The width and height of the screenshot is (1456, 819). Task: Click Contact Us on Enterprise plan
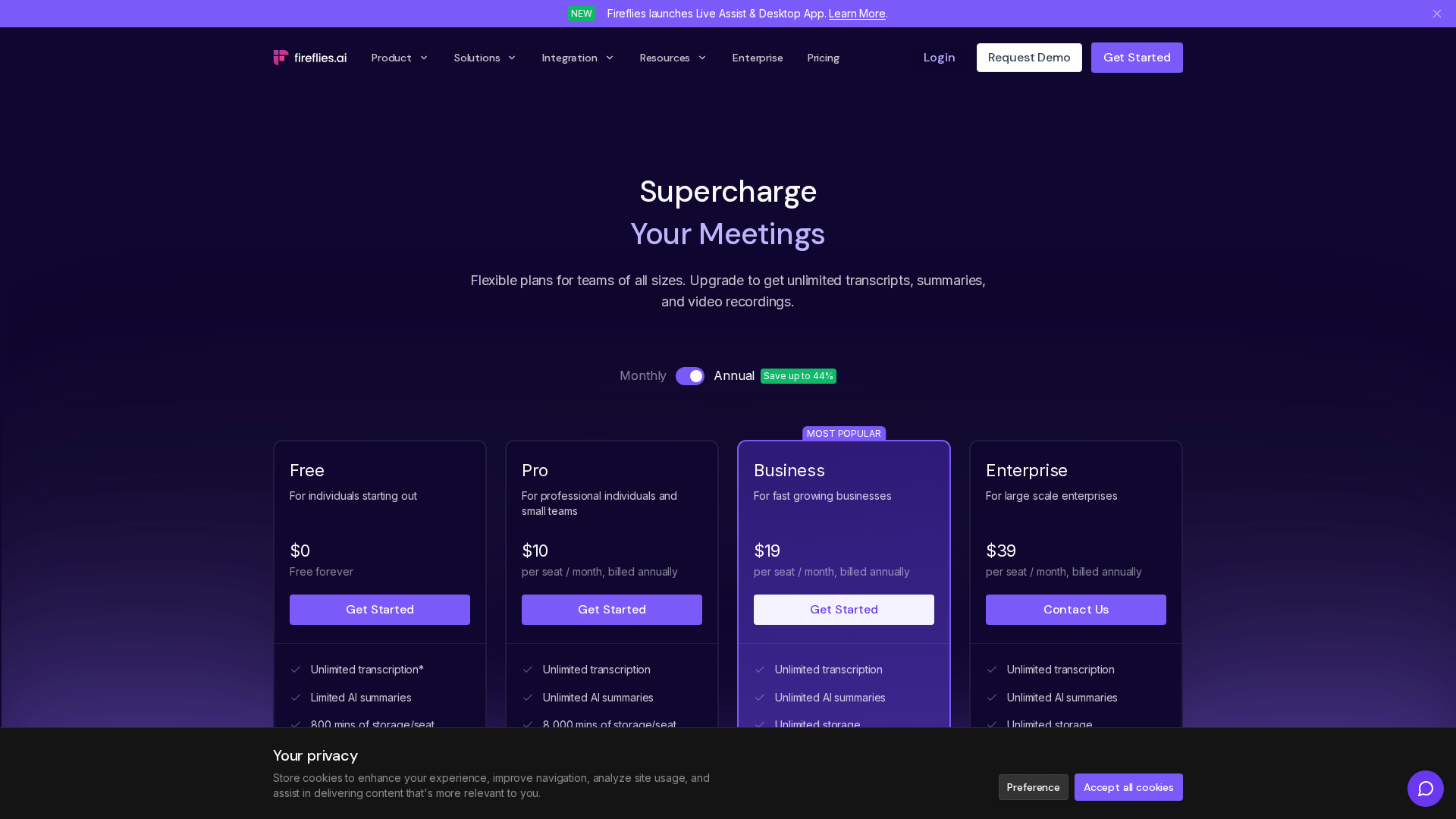1075,610
